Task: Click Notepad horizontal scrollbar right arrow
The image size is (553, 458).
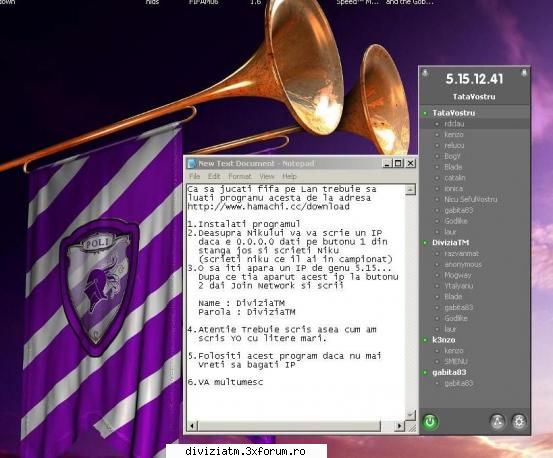Action: pyautogui.click(x=399, y=426)
